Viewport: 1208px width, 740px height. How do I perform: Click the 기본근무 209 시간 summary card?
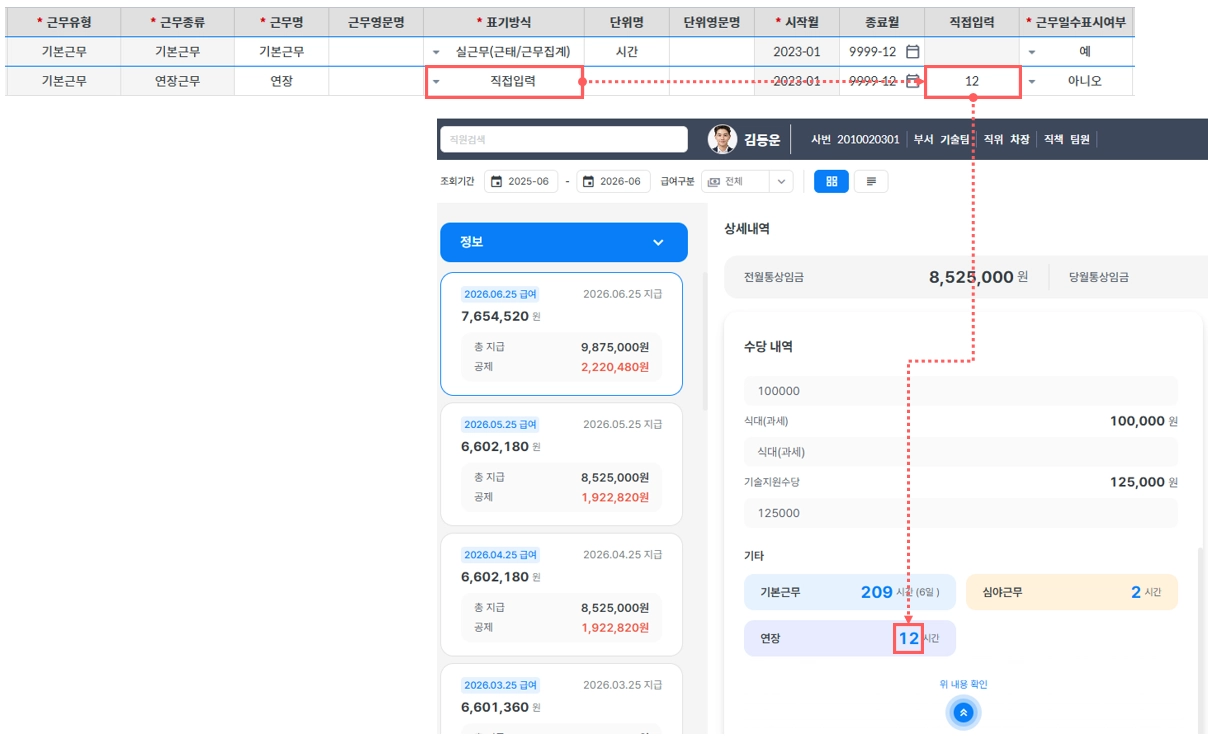(850, 592)
